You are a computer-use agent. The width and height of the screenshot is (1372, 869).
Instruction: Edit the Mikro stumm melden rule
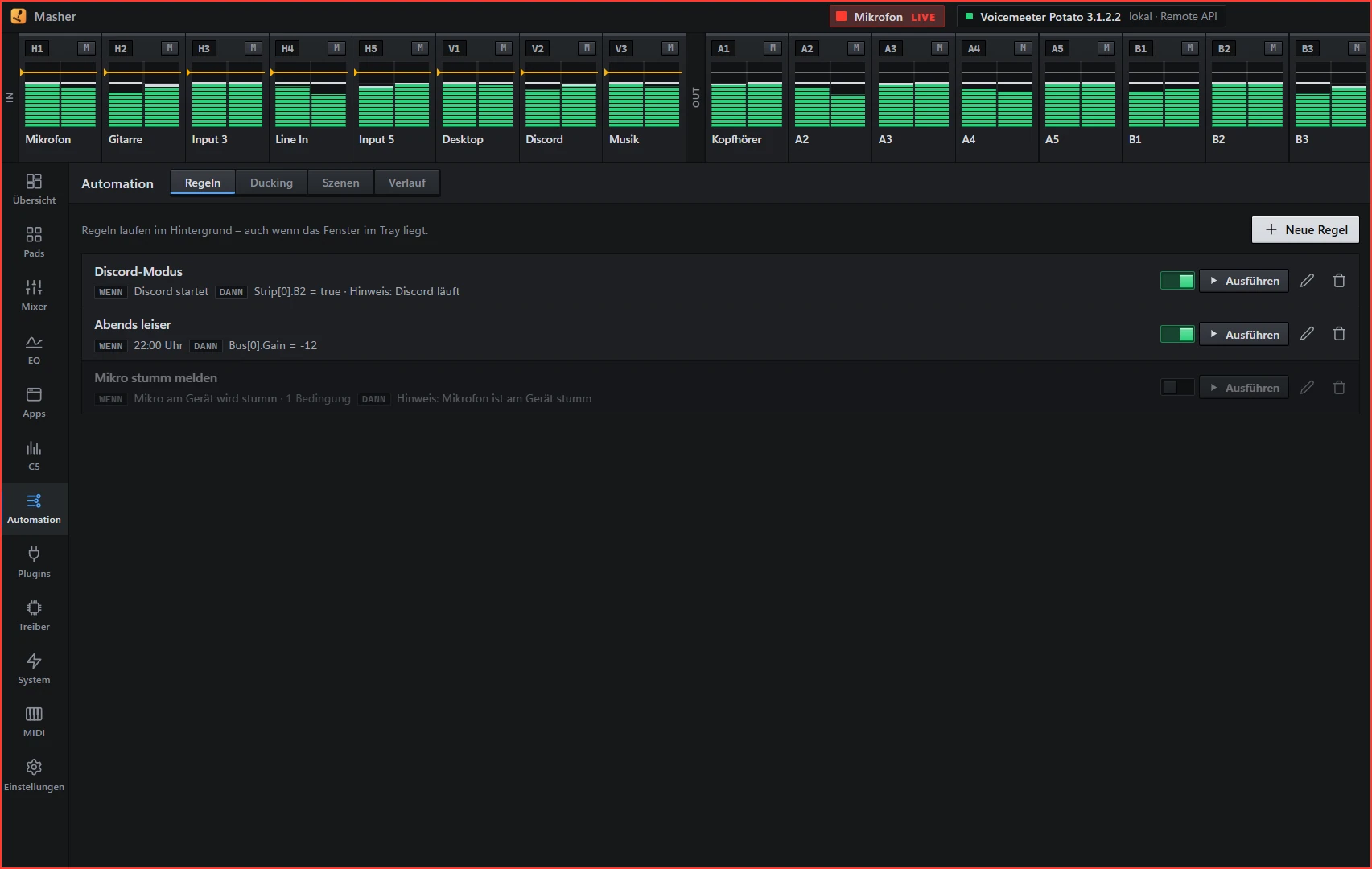coord(1307,387)
